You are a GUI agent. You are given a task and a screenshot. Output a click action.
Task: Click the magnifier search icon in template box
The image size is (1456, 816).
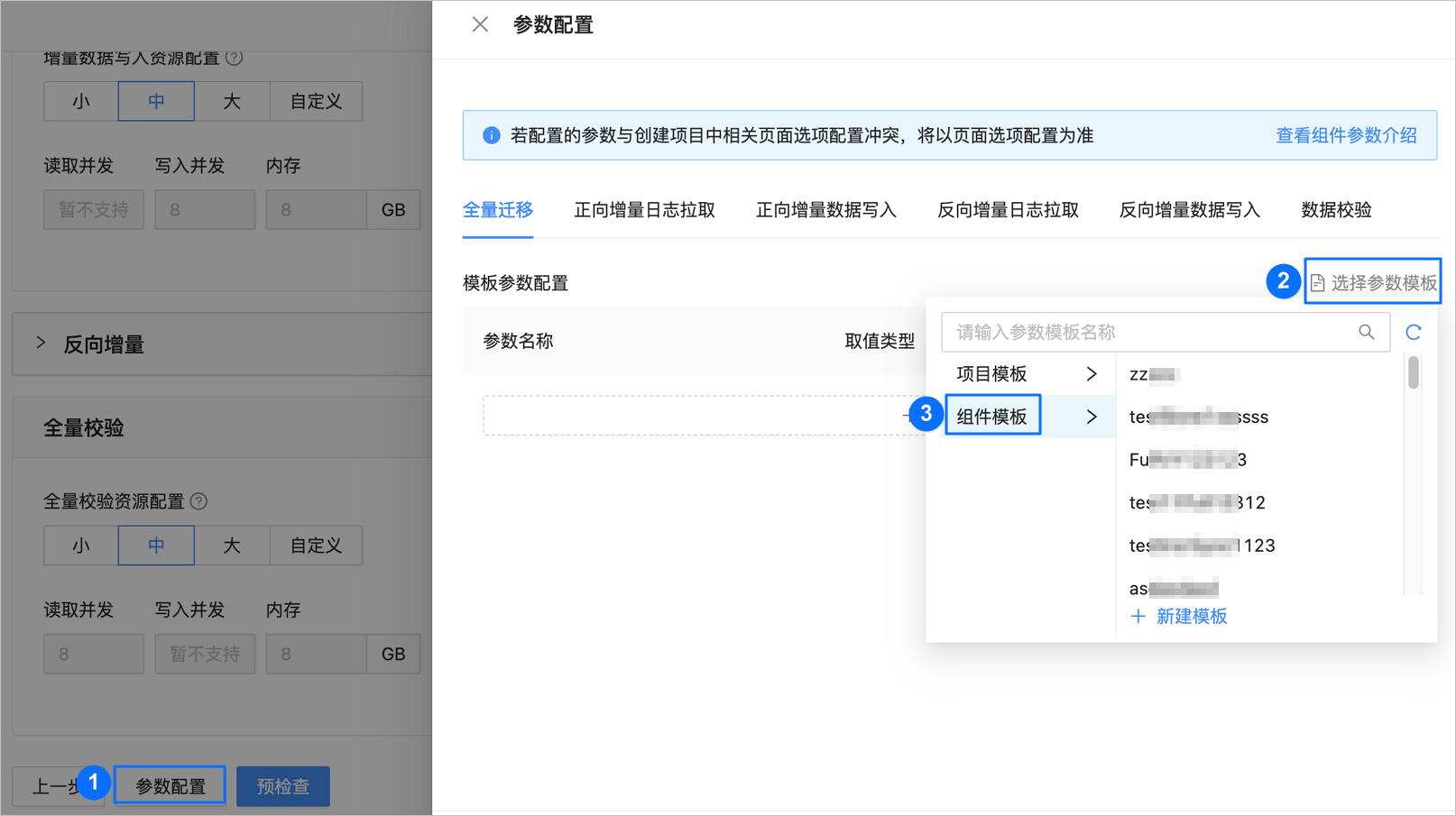1367,333
